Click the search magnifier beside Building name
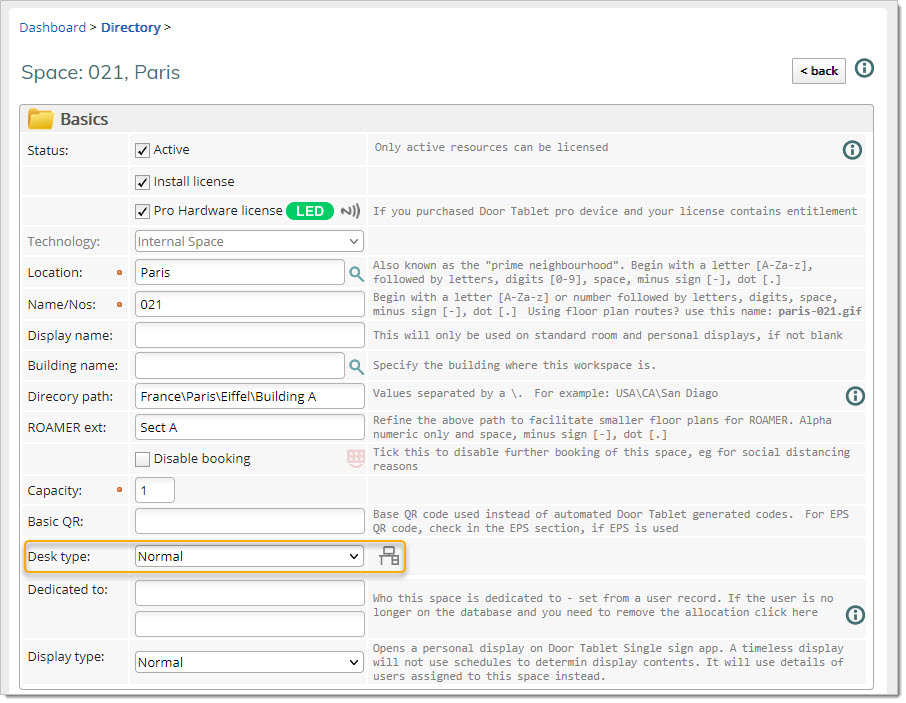The image size is (906, 703). pyautogui.click(x=356, y=366)
